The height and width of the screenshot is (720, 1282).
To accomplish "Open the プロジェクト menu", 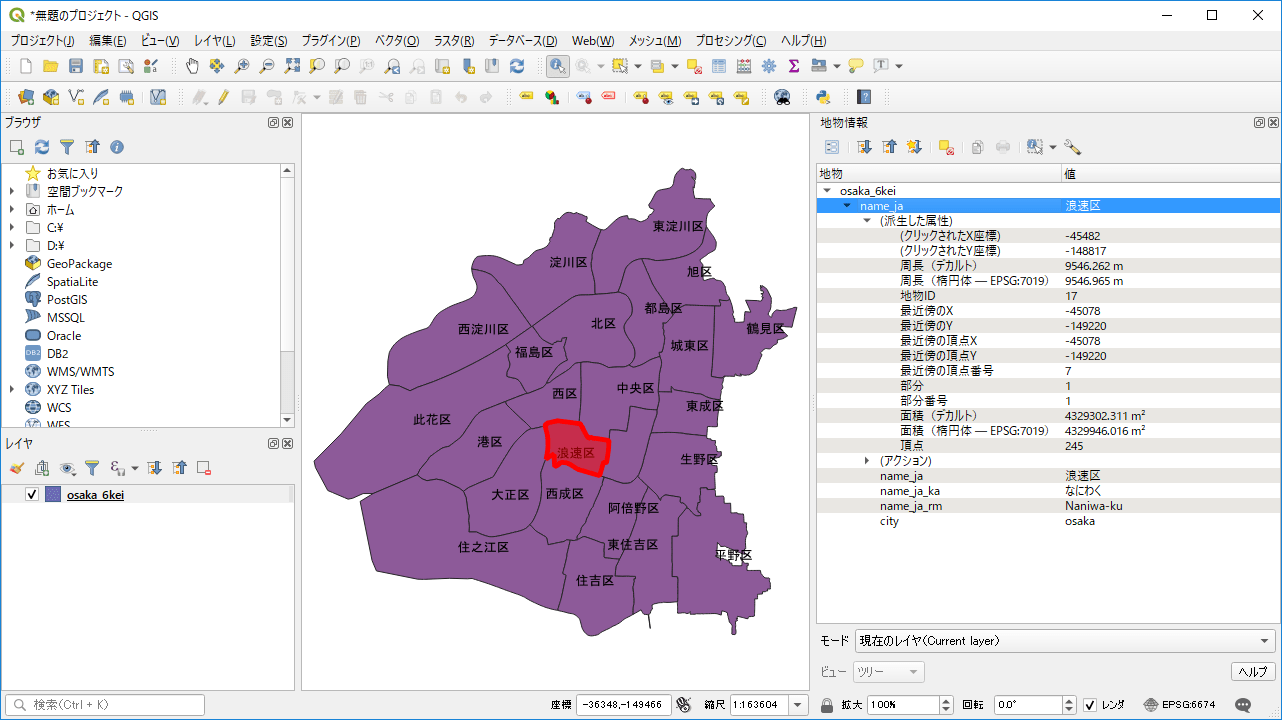I will 43,41.
